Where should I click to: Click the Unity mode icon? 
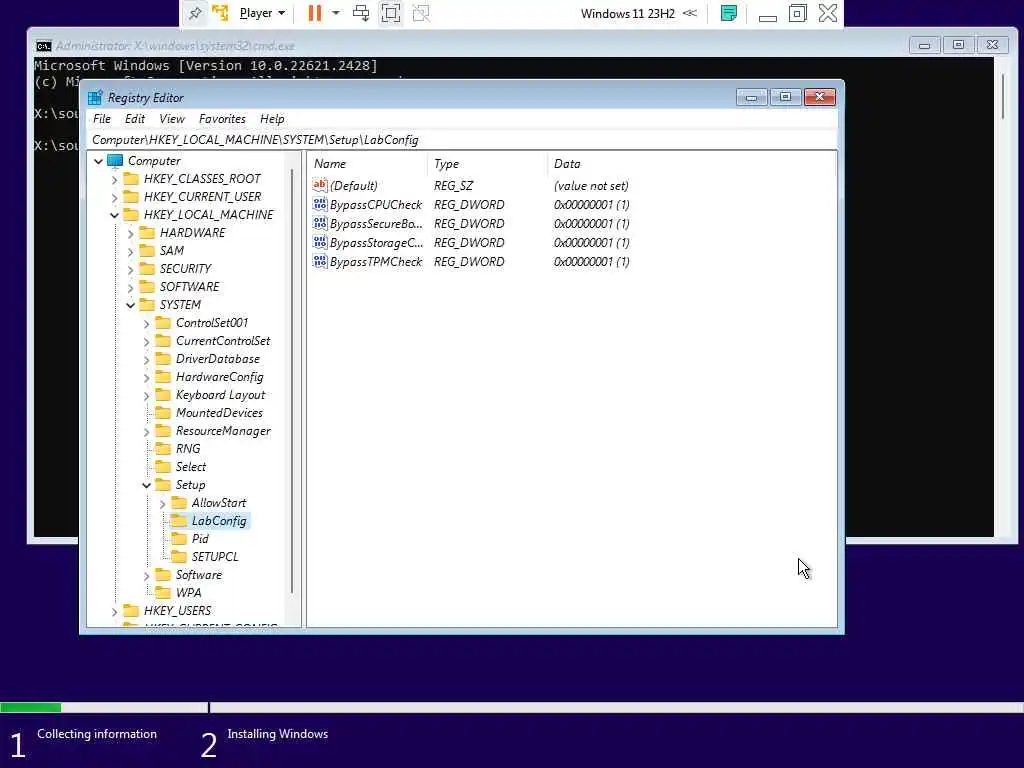pos(422,13)
